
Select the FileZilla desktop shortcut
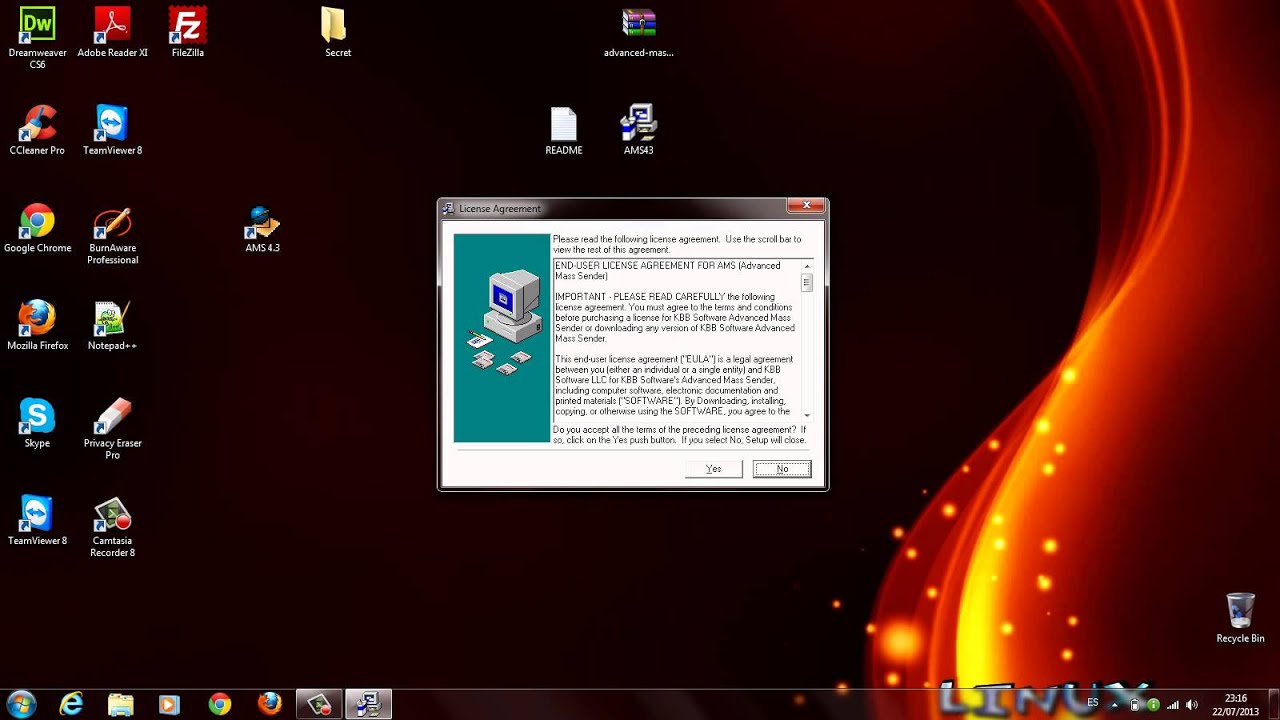[x=187, y=32]
